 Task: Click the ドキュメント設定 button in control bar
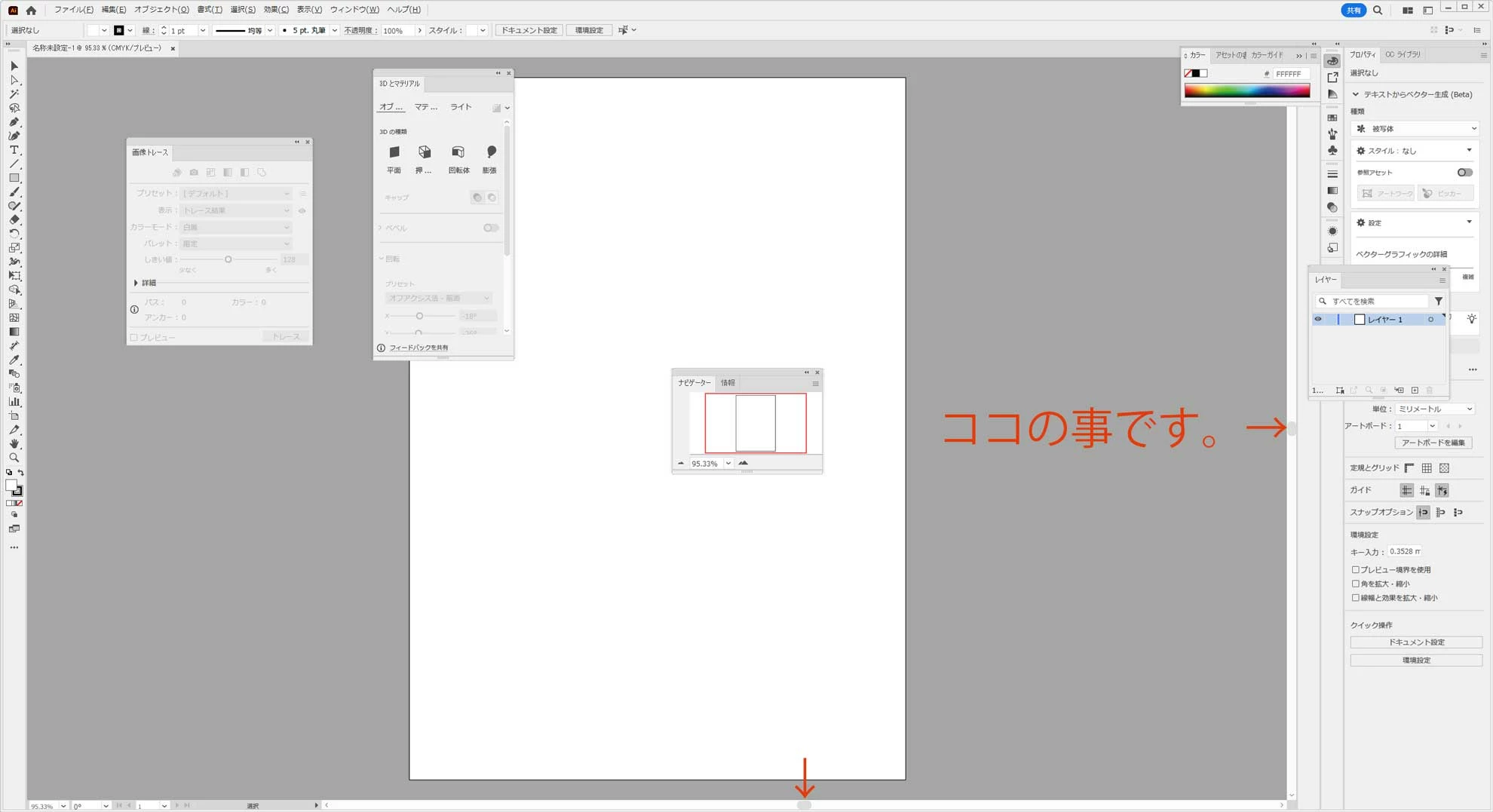[529, 30]
